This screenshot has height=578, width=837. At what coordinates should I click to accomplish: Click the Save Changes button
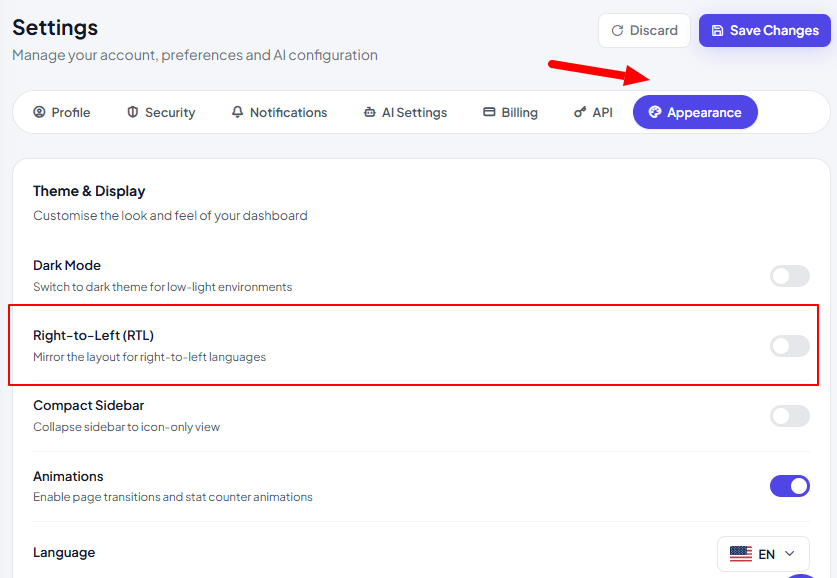(x=764, y=30)
